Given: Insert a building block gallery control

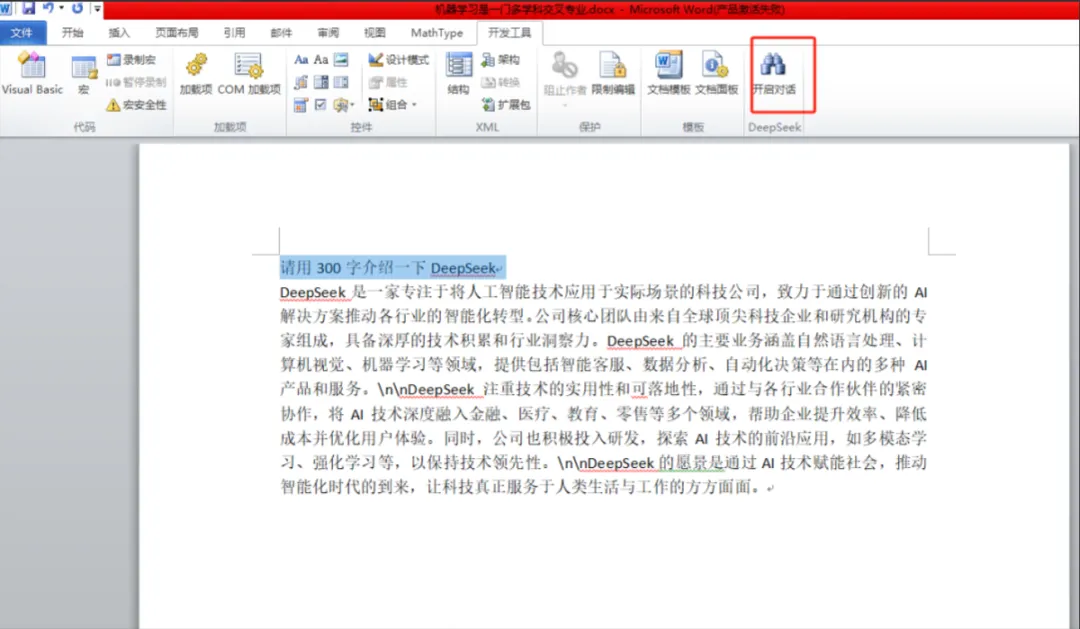Looking at the screenshot, I should point(301,83).
